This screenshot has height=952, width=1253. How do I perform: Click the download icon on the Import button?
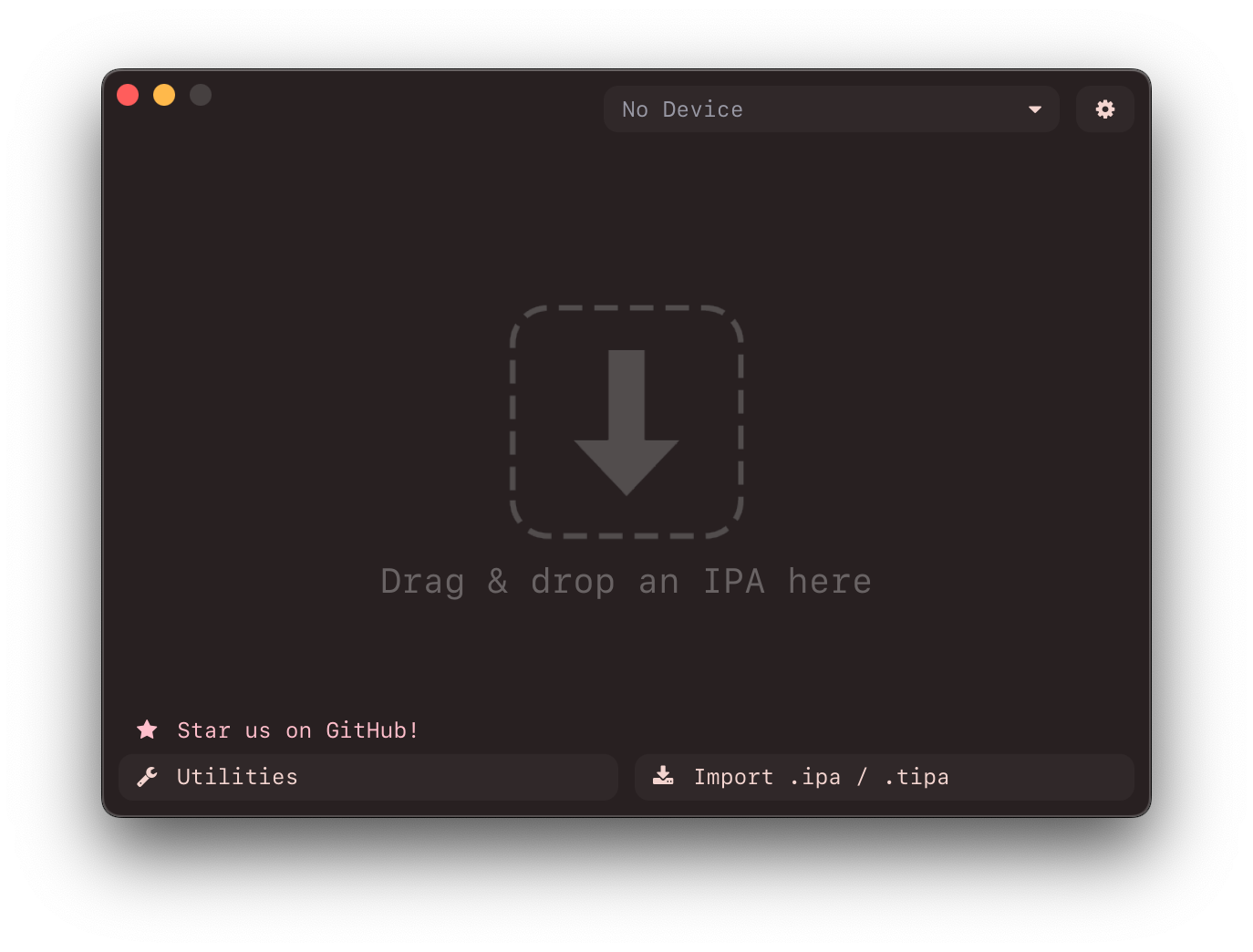pos(662,776)
